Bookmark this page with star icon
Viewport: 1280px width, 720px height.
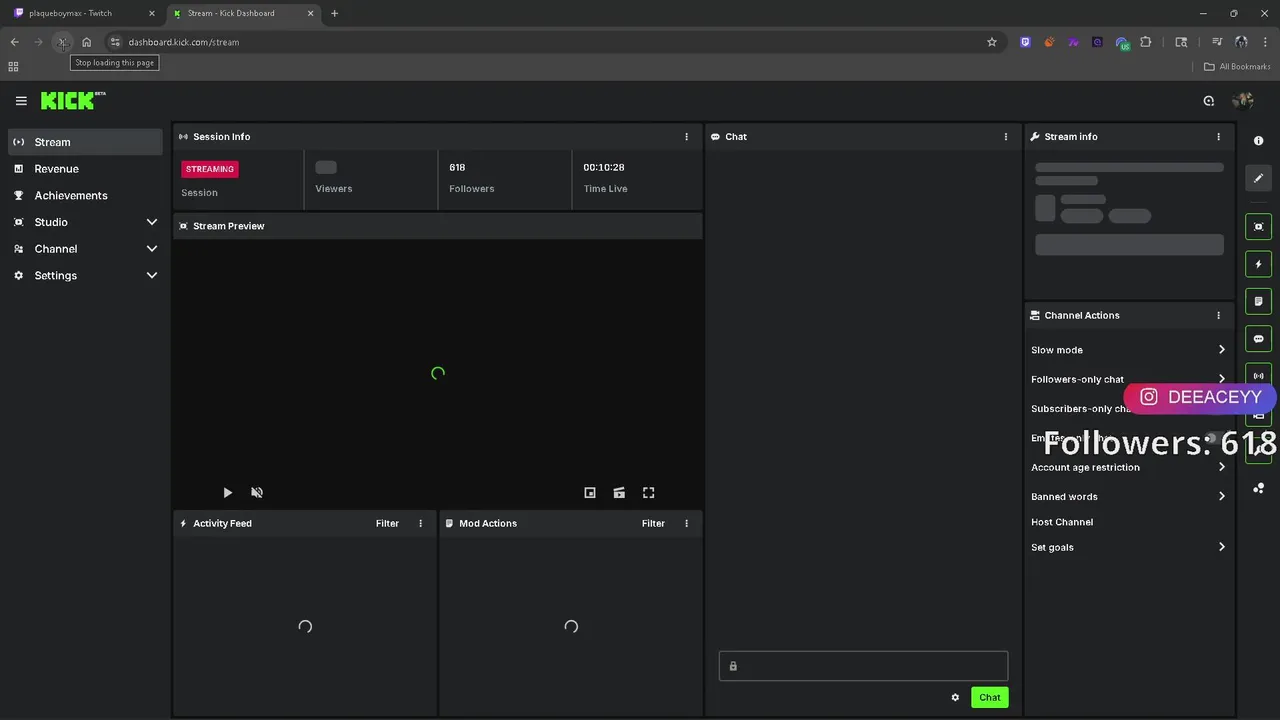pos(992,42)
